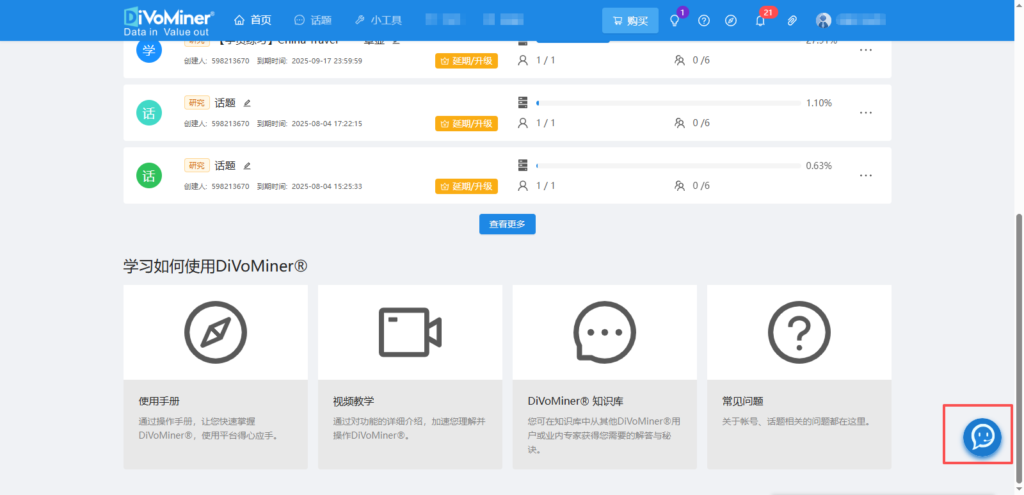The width and height of the screenshot is (1024, 495).
Task: Open the notification bell showing 21
Action: click(x=760, y=20)
